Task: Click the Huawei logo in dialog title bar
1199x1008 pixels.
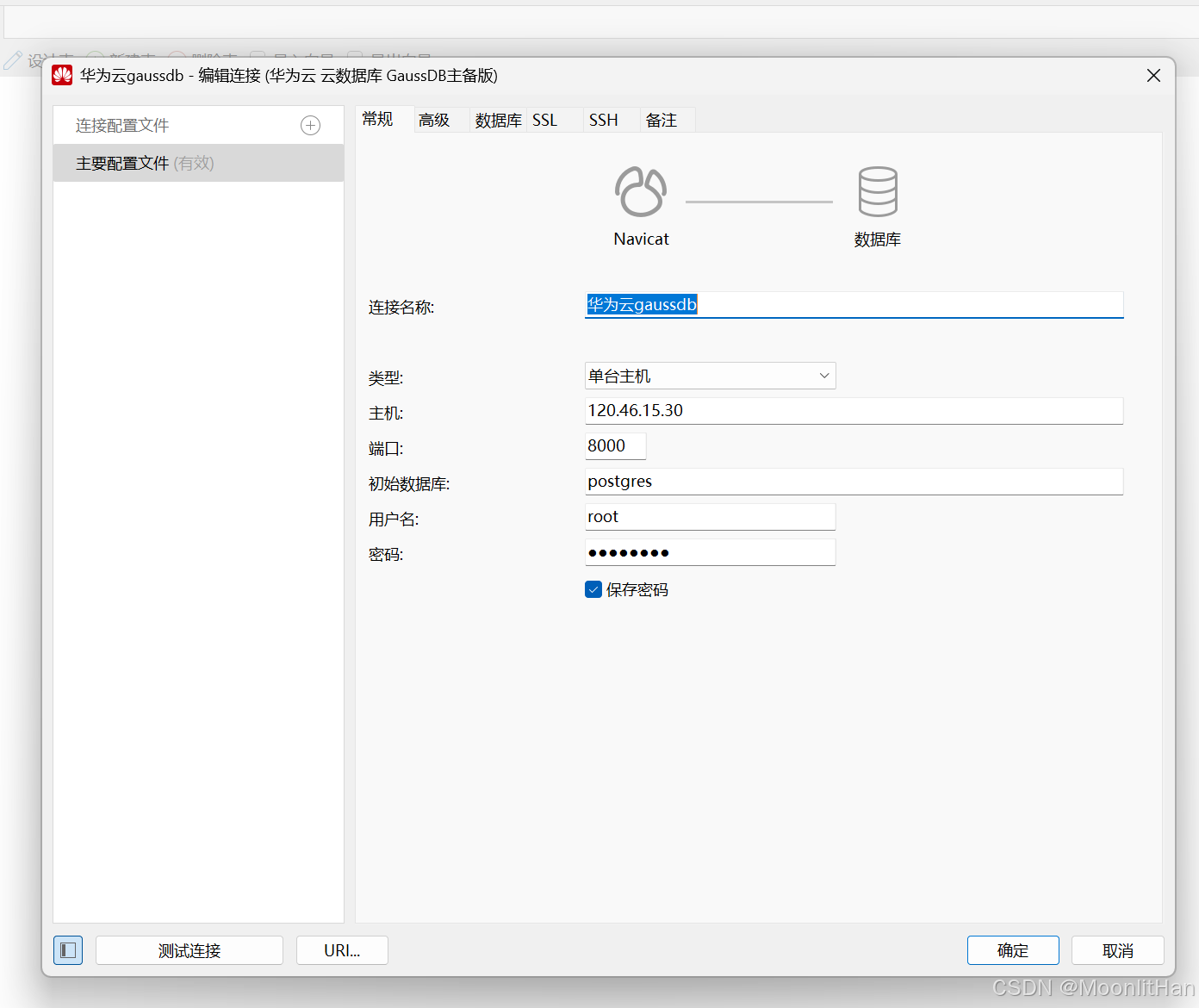Action: coord(61,75)
